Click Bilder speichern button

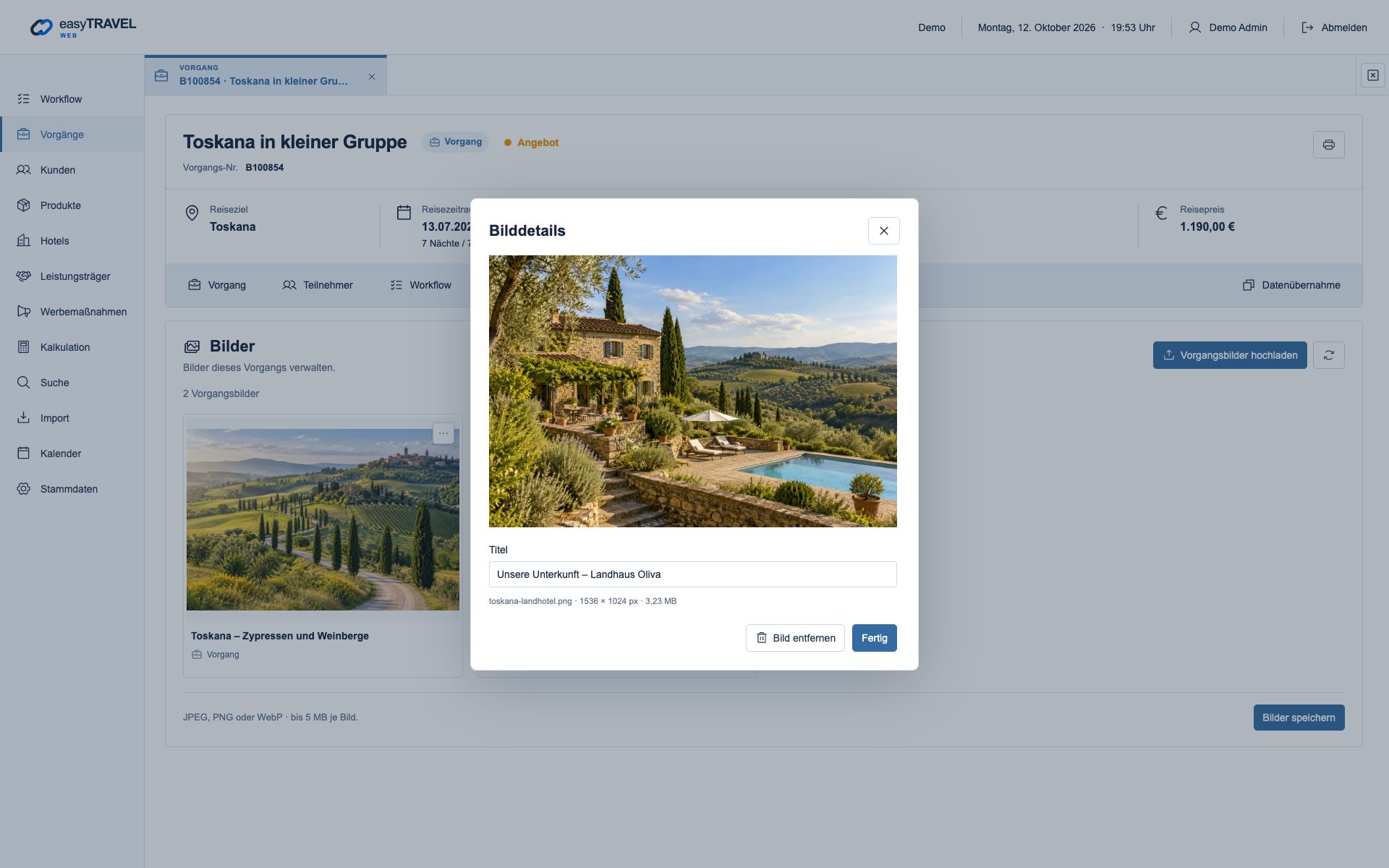[1299, 718]
